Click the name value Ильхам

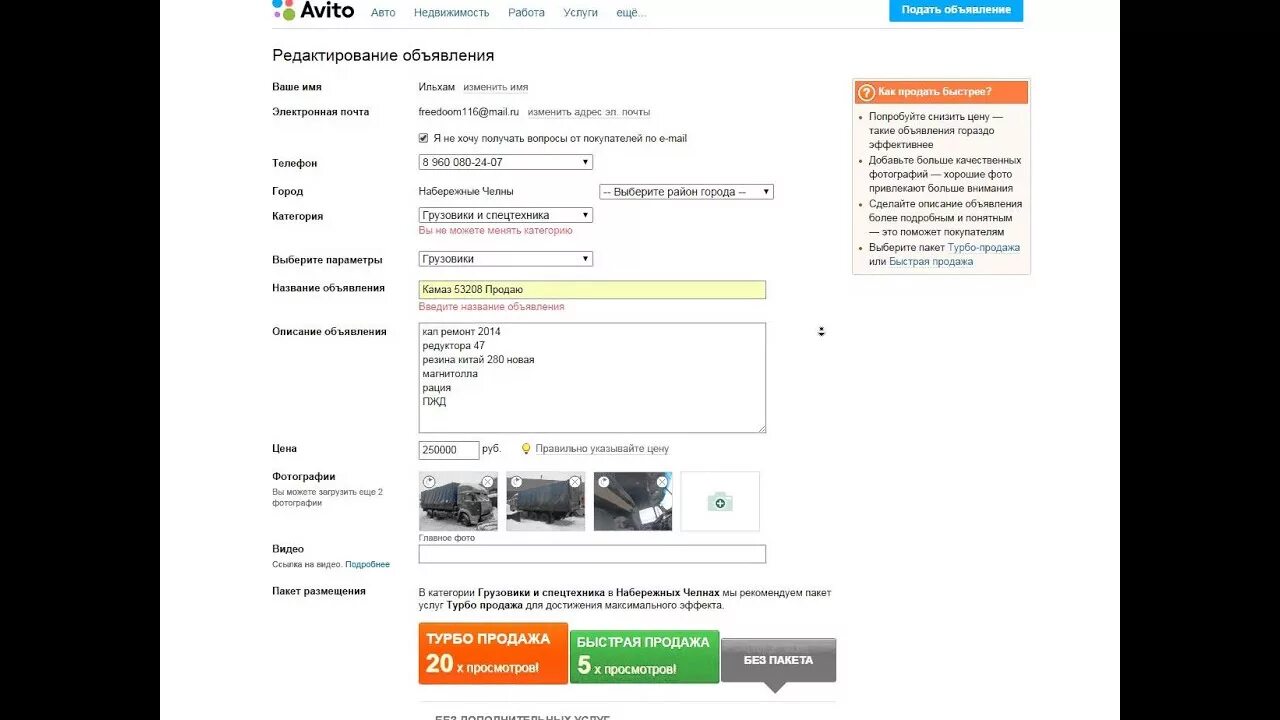click(437, 87)
